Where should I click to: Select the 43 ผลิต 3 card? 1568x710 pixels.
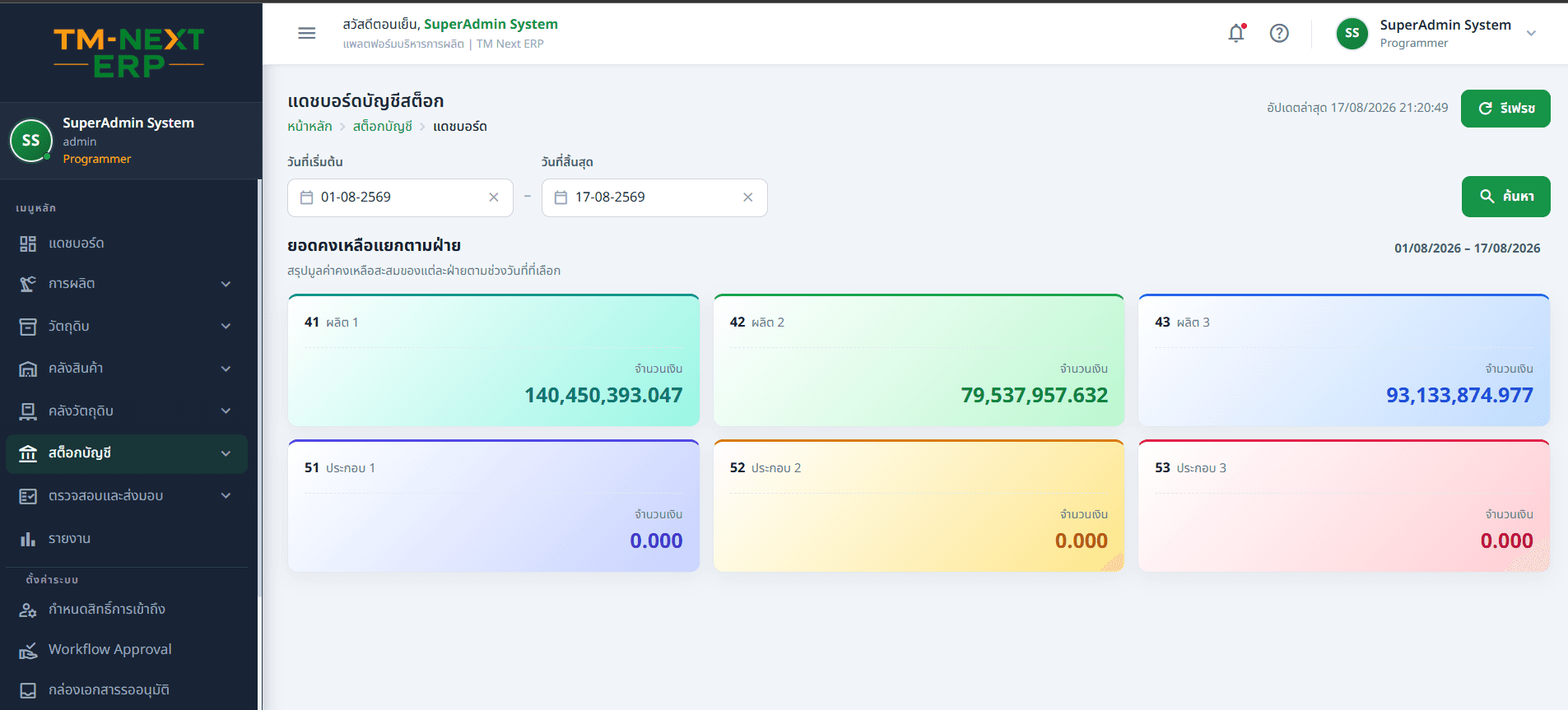pos(1344,360)
